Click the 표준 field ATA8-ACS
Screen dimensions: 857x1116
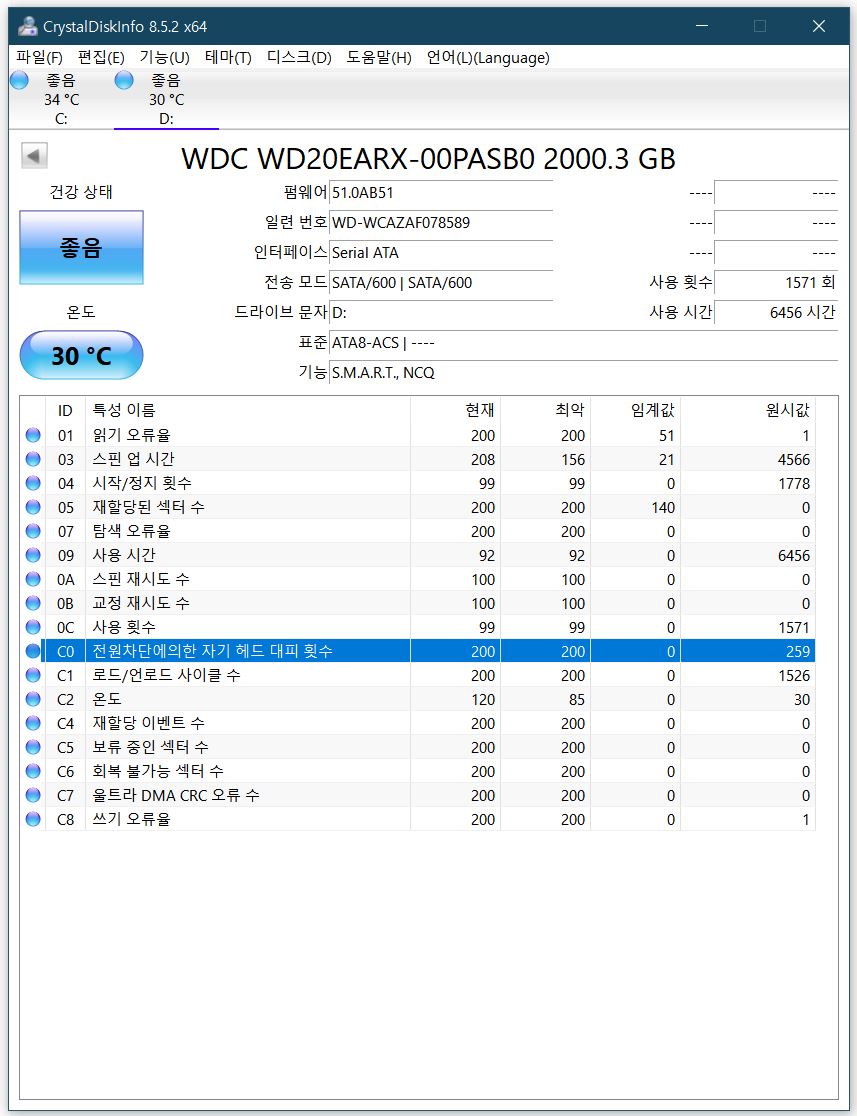coord(584,343)
